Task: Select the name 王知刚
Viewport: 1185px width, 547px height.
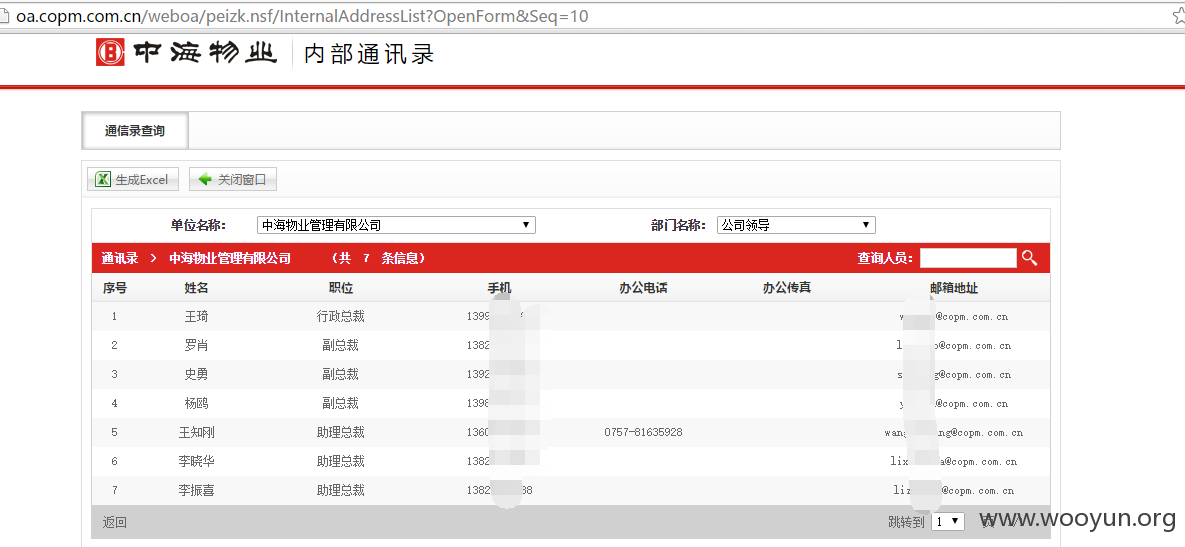Action: pos(196,432)
